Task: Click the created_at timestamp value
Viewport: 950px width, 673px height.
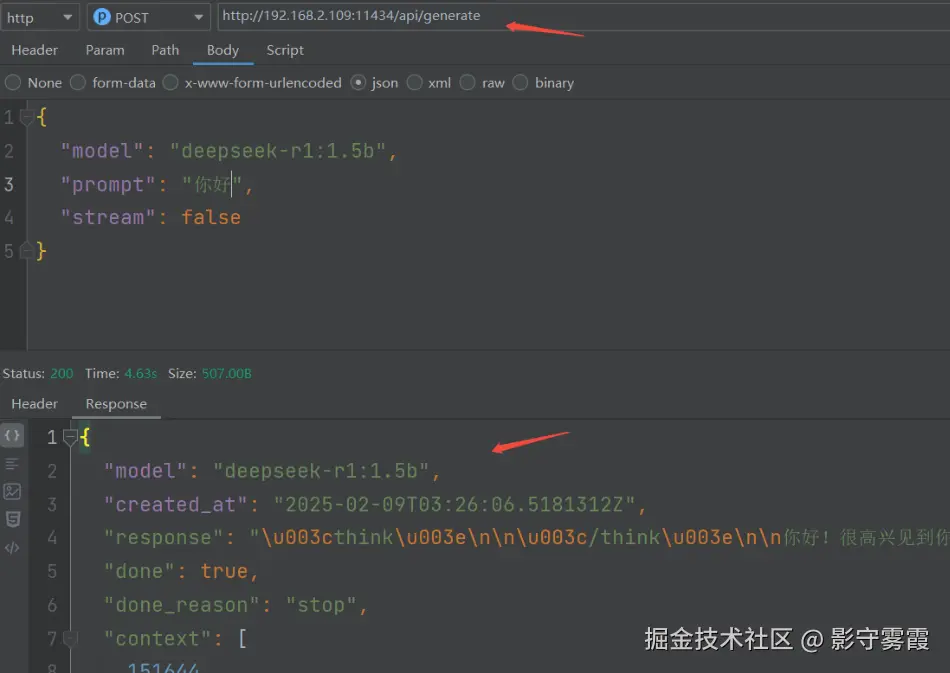Action: [454, 505]
